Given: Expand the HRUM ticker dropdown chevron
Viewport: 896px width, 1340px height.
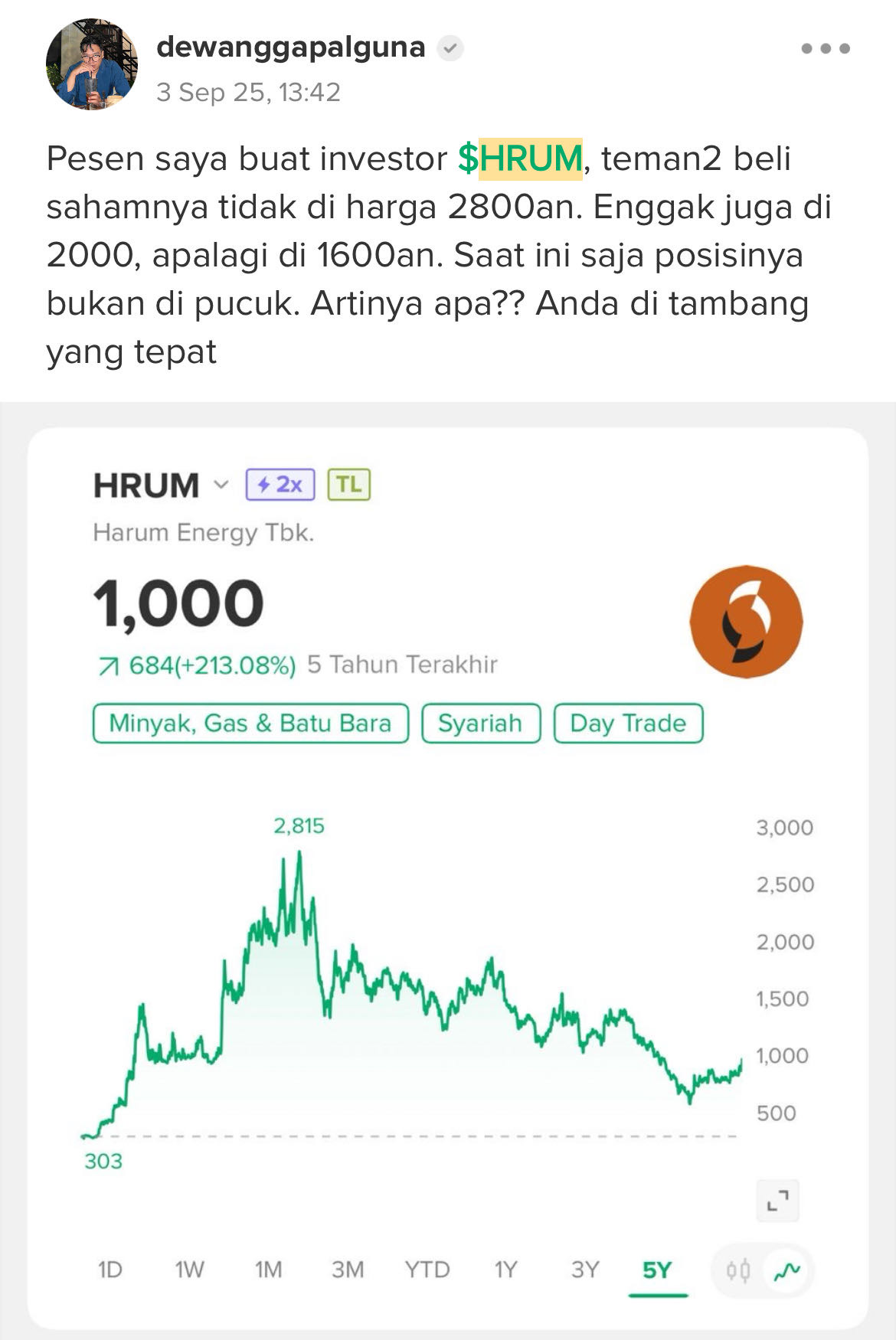Looking at the screenshot, I should [221, 485].
